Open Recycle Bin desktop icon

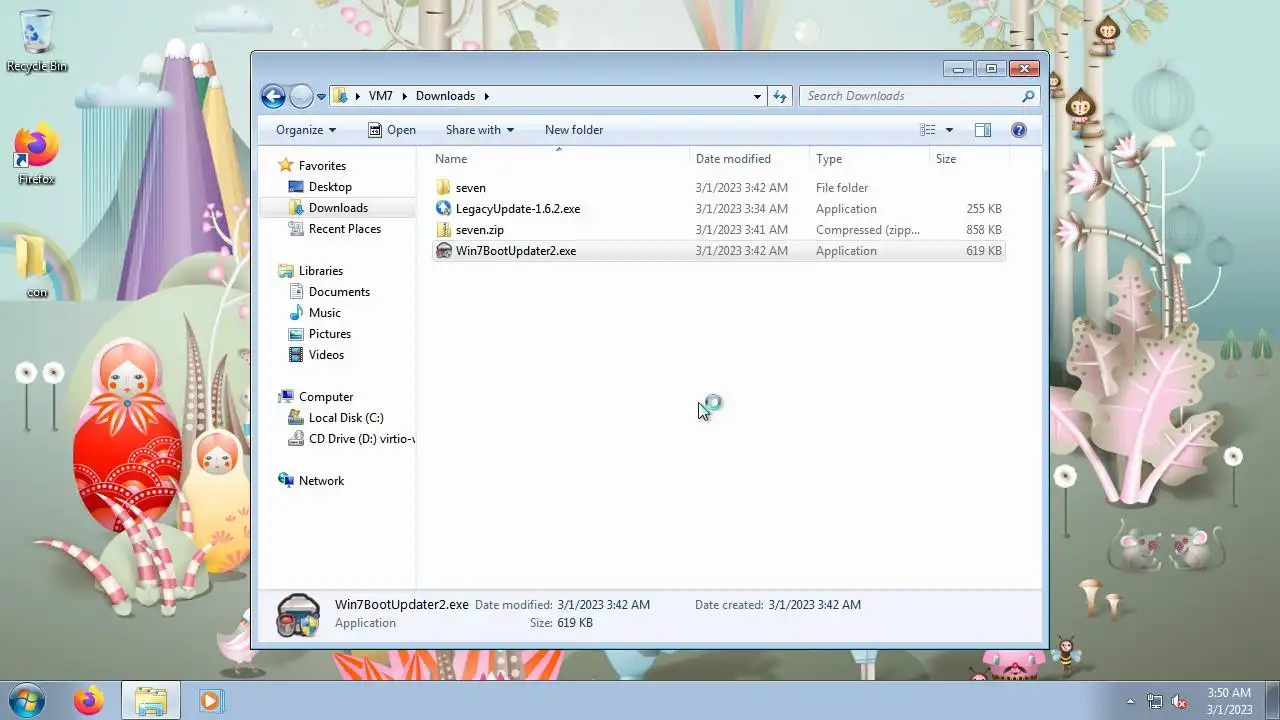tap(37, 41)
